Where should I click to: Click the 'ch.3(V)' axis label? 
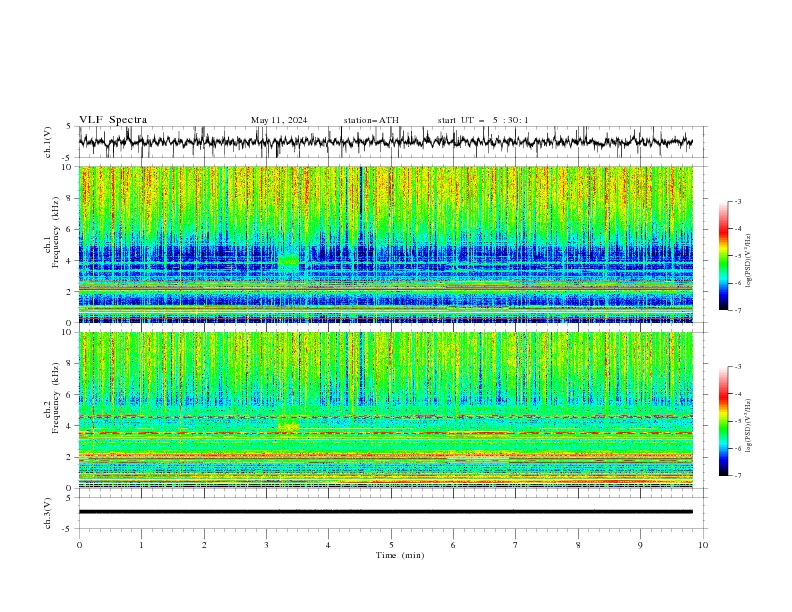pos(48,513)
